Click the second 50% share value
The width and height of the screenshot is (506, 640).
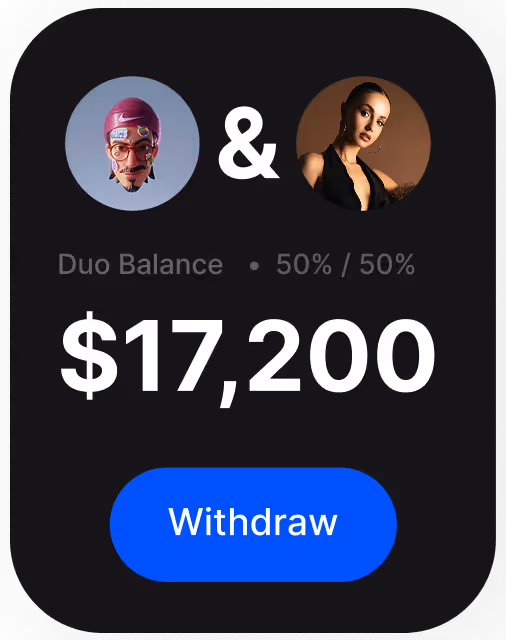click(387, 264)
